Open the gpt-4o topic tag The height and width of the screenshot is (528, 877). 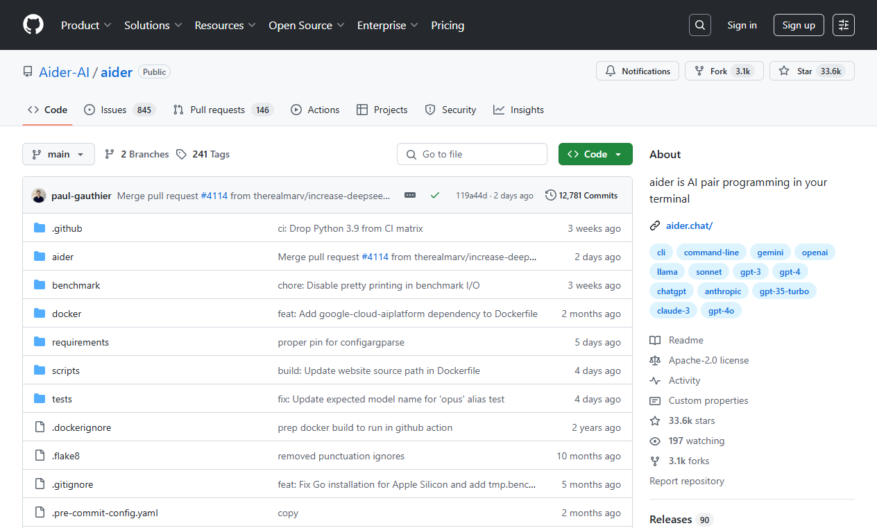[x=721, y=310]
